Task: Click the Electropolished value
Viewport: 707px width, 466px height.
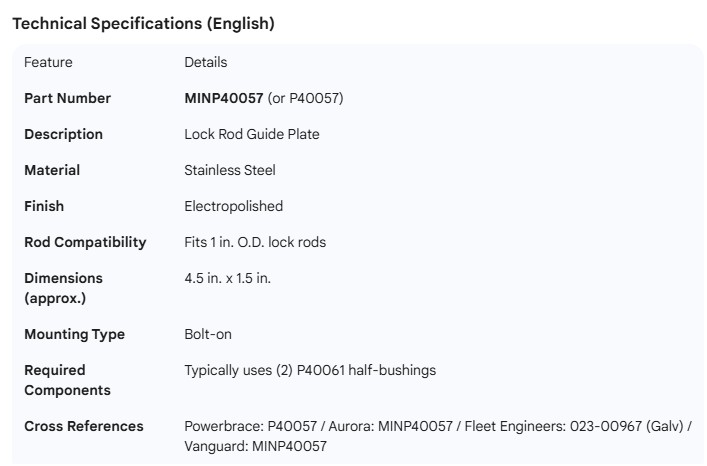Action: click(233, 206)
